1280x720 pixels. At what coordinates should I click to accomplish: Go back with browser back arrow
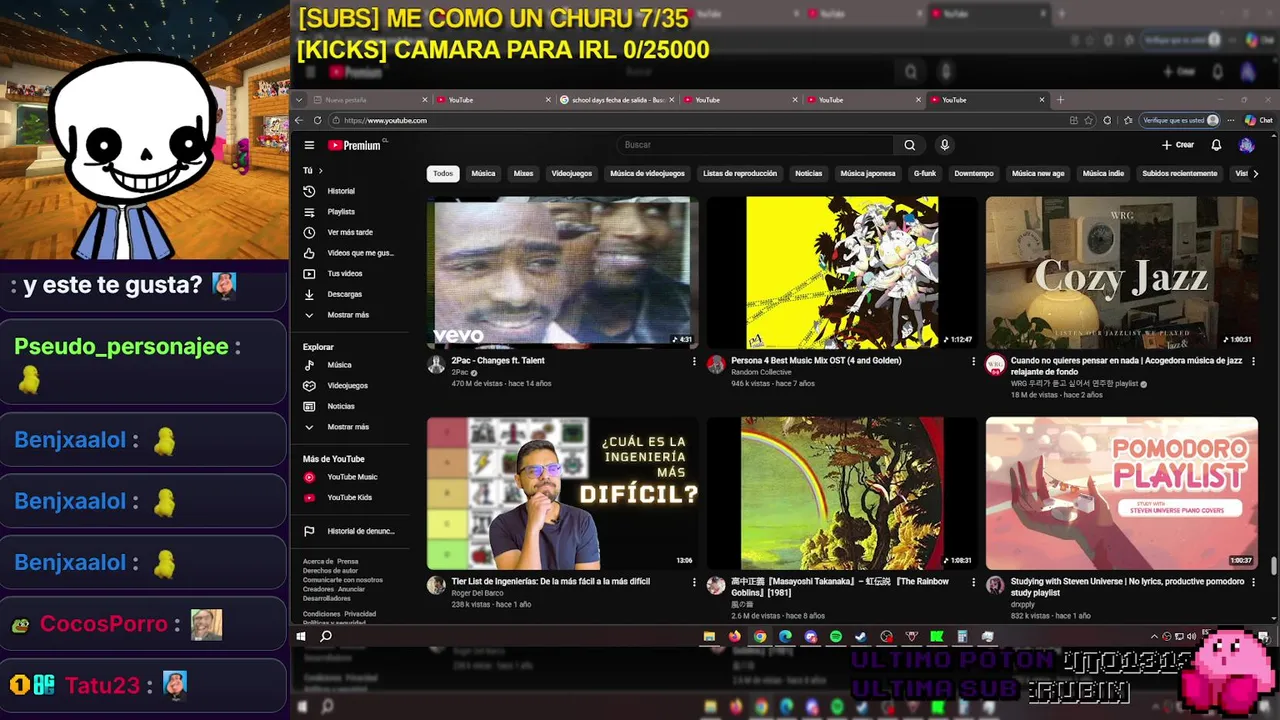pyautogui.click(x=298, y=120)
